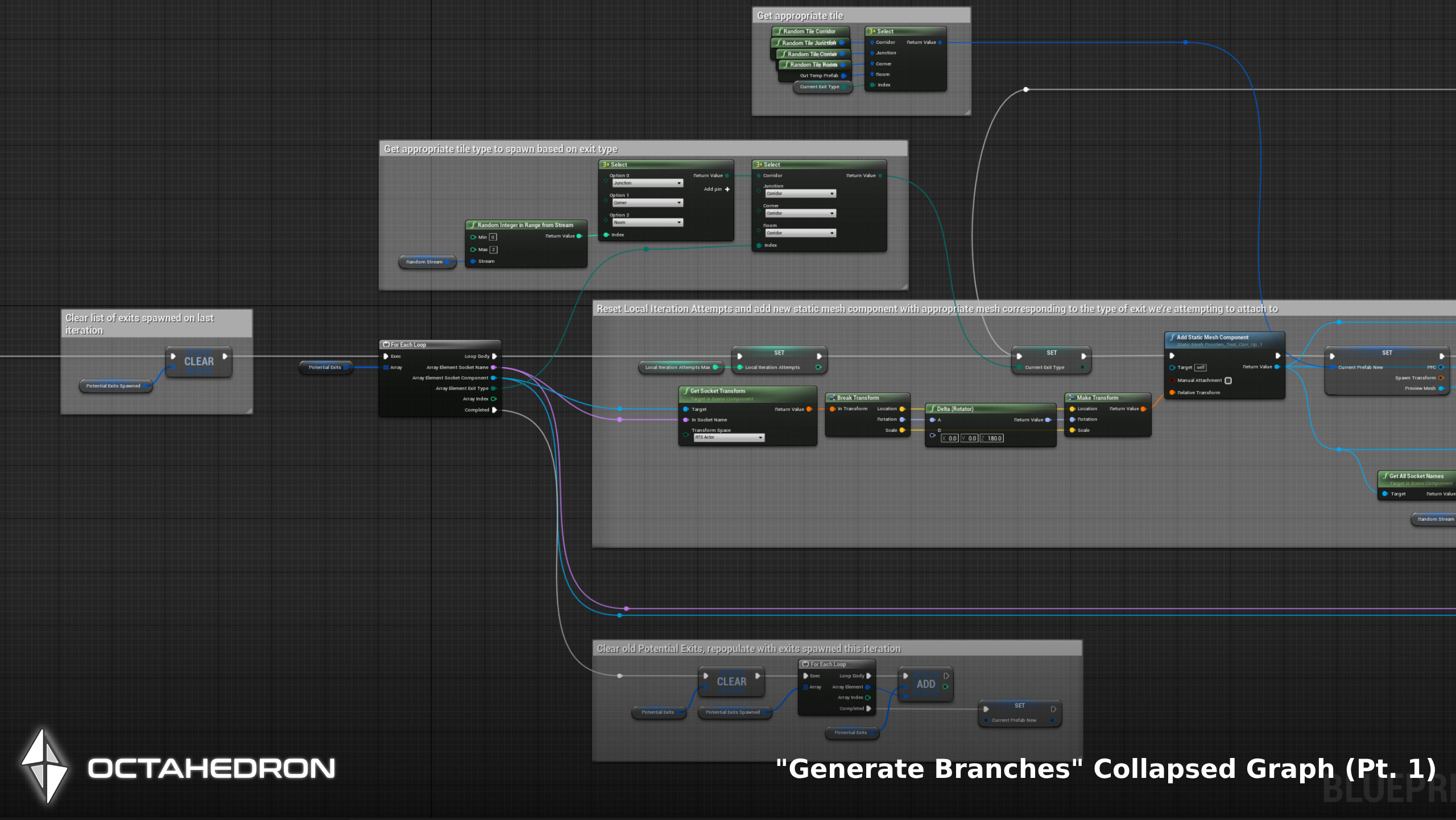Select the Current Exit Type variable getter node
The width and height of the screenshot is (1456, 820).
[x=822, y=86]
